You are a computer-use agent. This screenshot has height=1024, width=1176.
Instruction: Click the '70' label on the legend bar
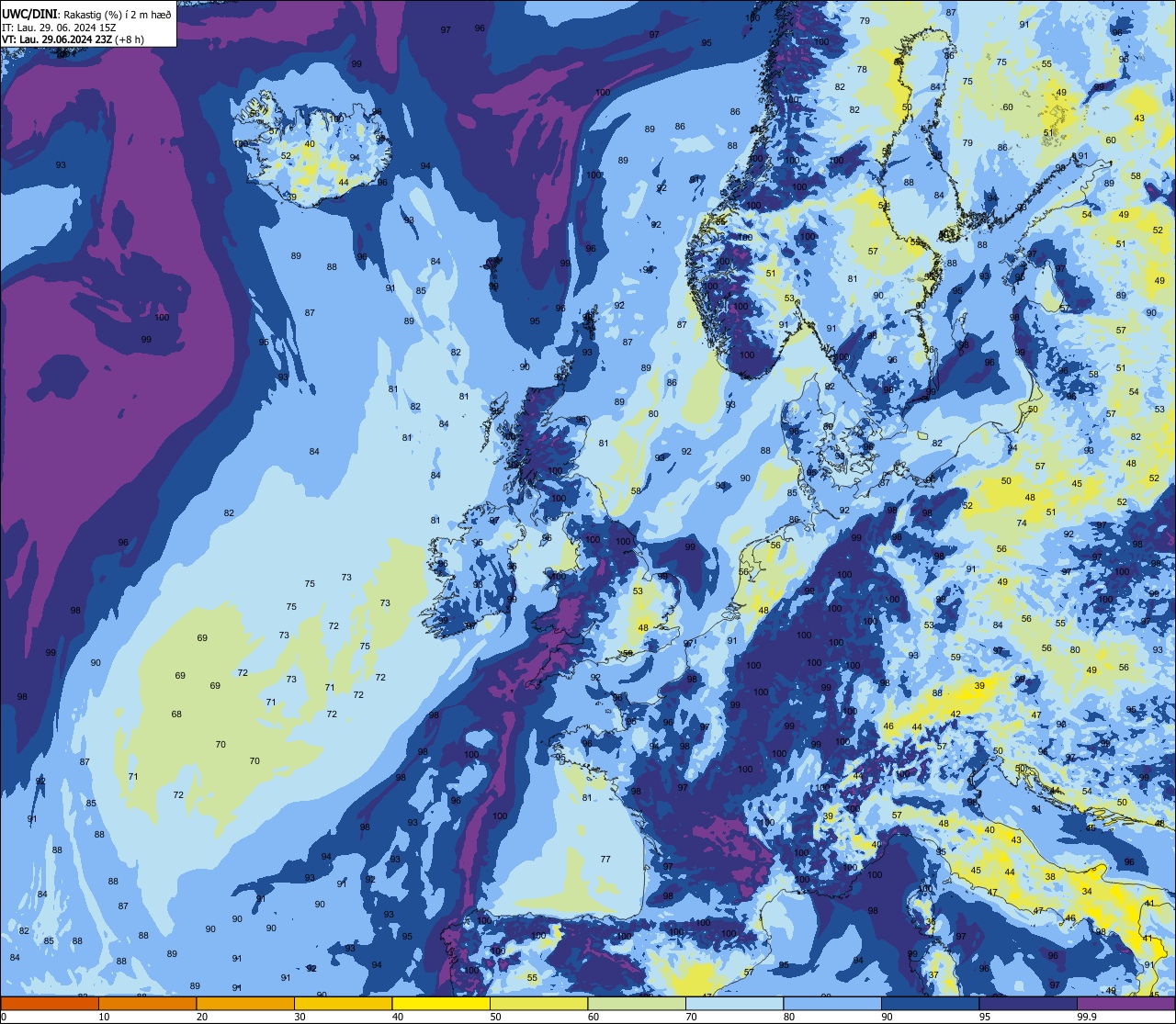point(691,1017)
